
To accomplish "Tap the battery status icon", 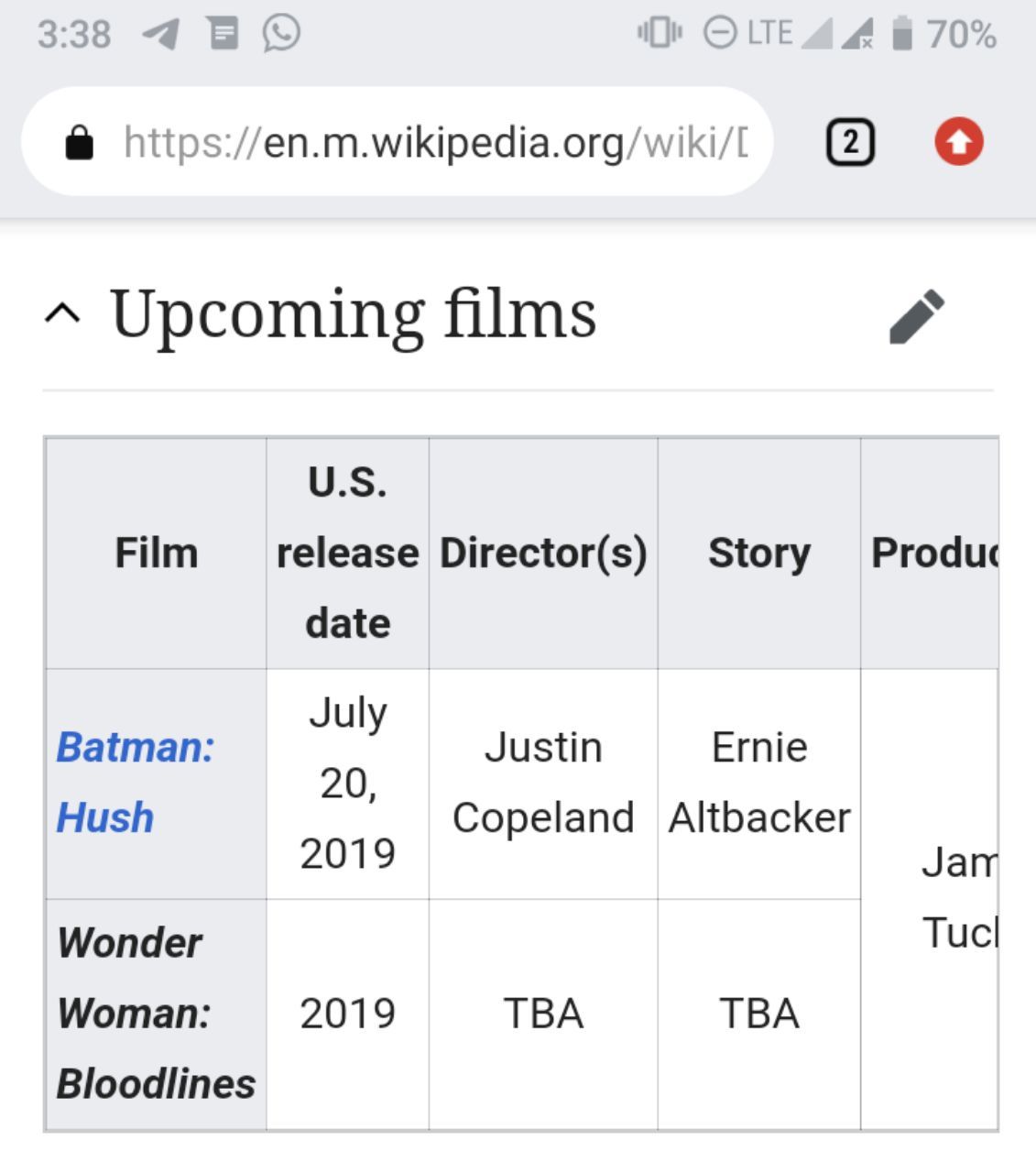I will coord(902,34).
